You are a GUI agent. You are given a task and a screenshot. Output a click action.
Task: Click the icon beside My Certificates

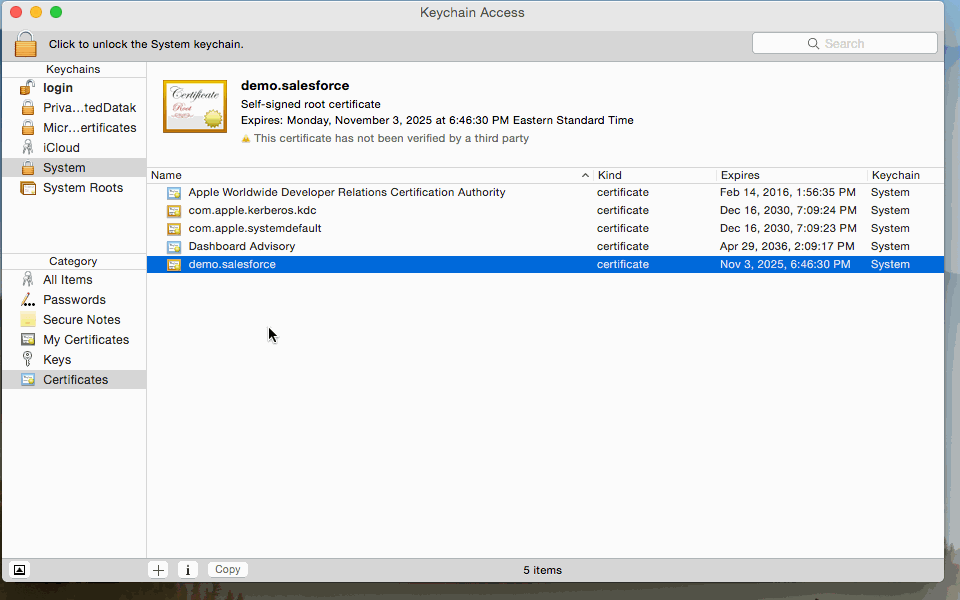28,339
